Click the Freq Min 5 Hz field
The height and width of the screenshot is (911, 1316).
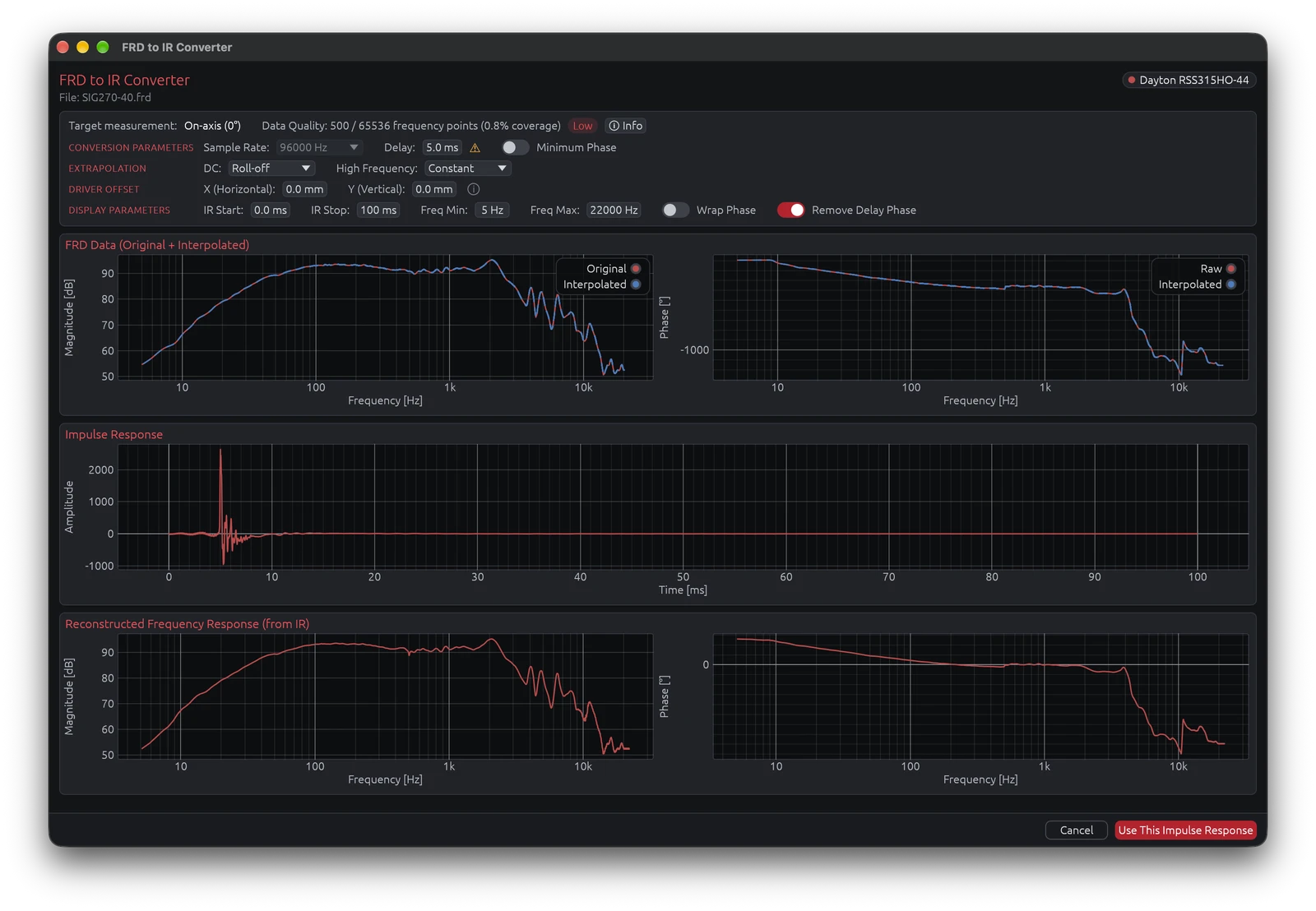(492, 210)
